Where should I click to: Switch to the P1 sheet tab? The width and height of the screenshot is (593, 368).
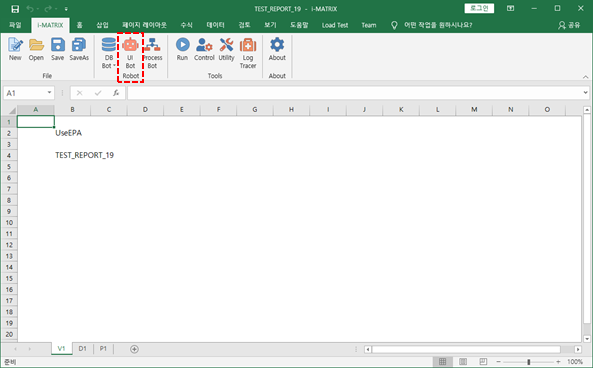pyautogui.click(x=103, y=349)
